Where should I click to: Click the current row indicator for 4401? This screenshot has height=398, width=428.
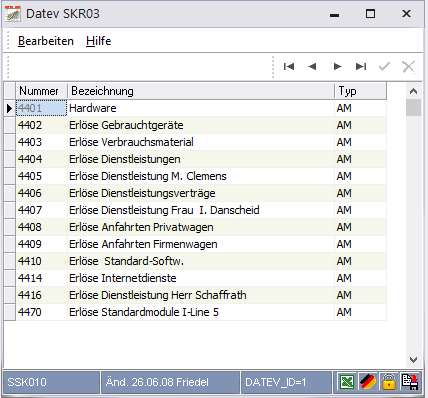point(10,108)
